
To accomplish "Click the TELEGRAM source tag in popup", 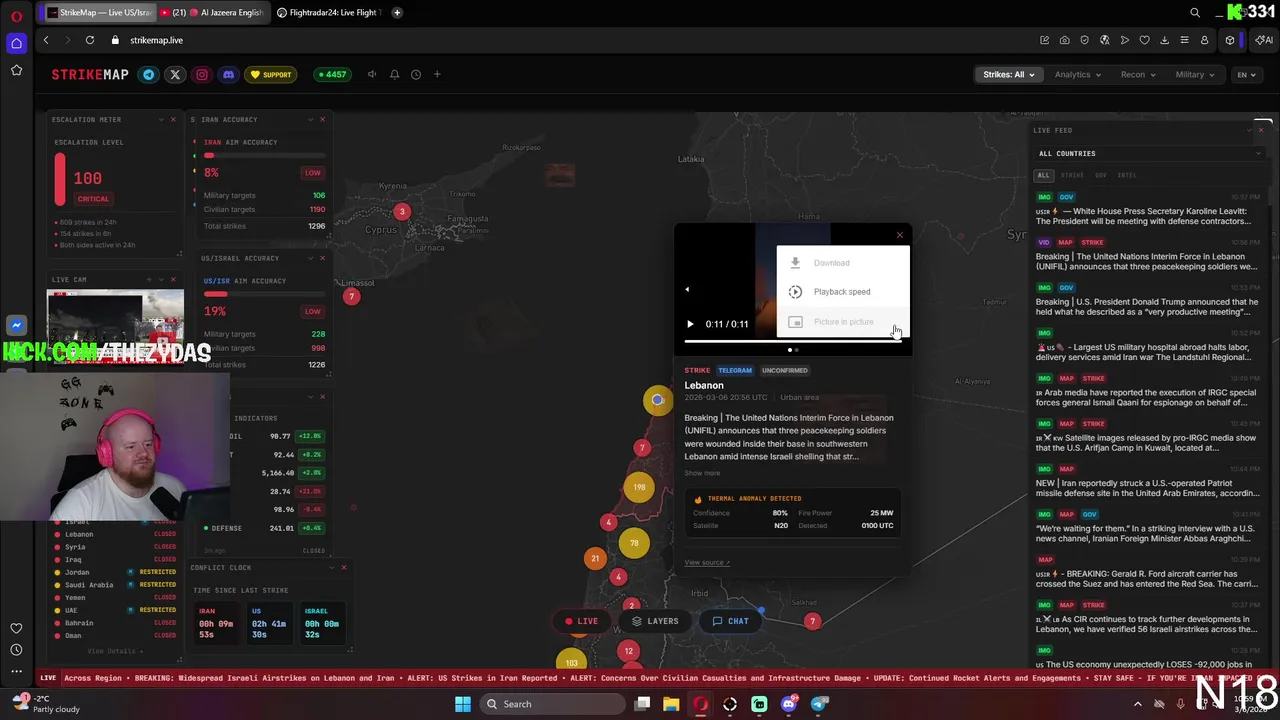I will [x=734, y=370].
